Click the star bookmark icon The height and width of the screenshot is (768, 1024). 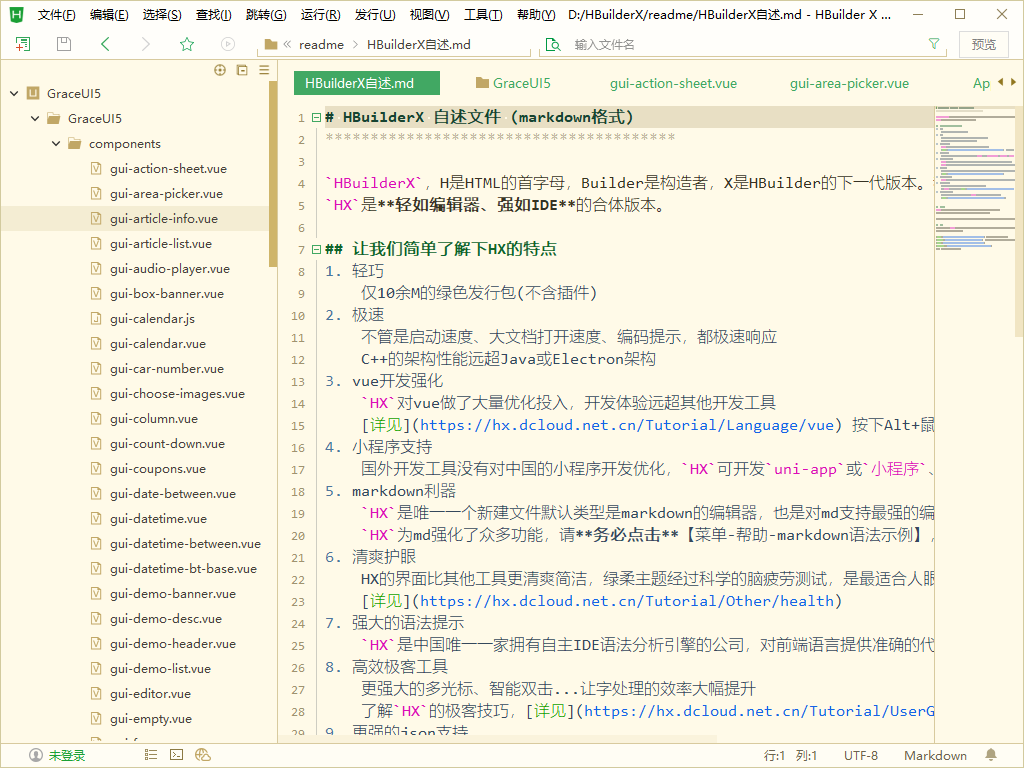point(187,44)
